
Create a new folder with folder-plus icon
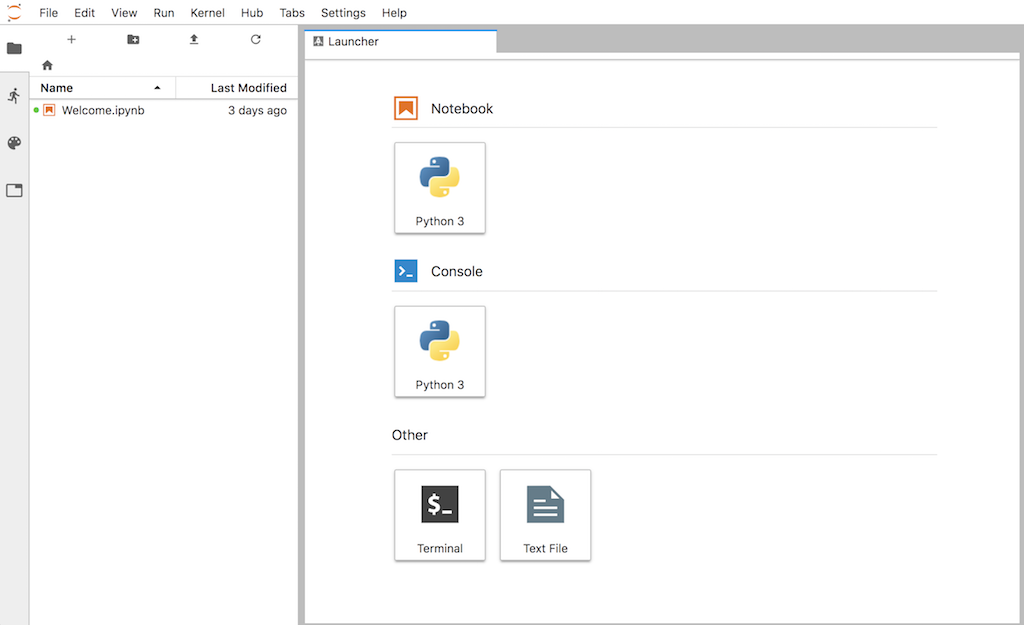(133, 39)
